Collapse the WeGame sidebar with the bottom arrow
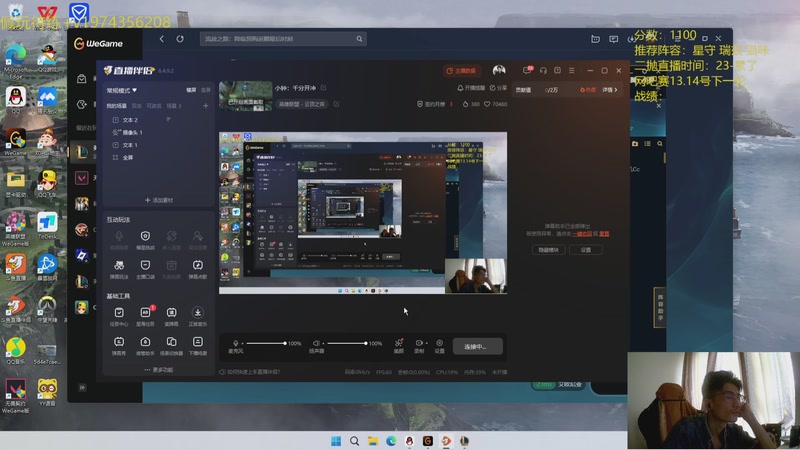Screen dimensions: 800x450 (82, 388)
